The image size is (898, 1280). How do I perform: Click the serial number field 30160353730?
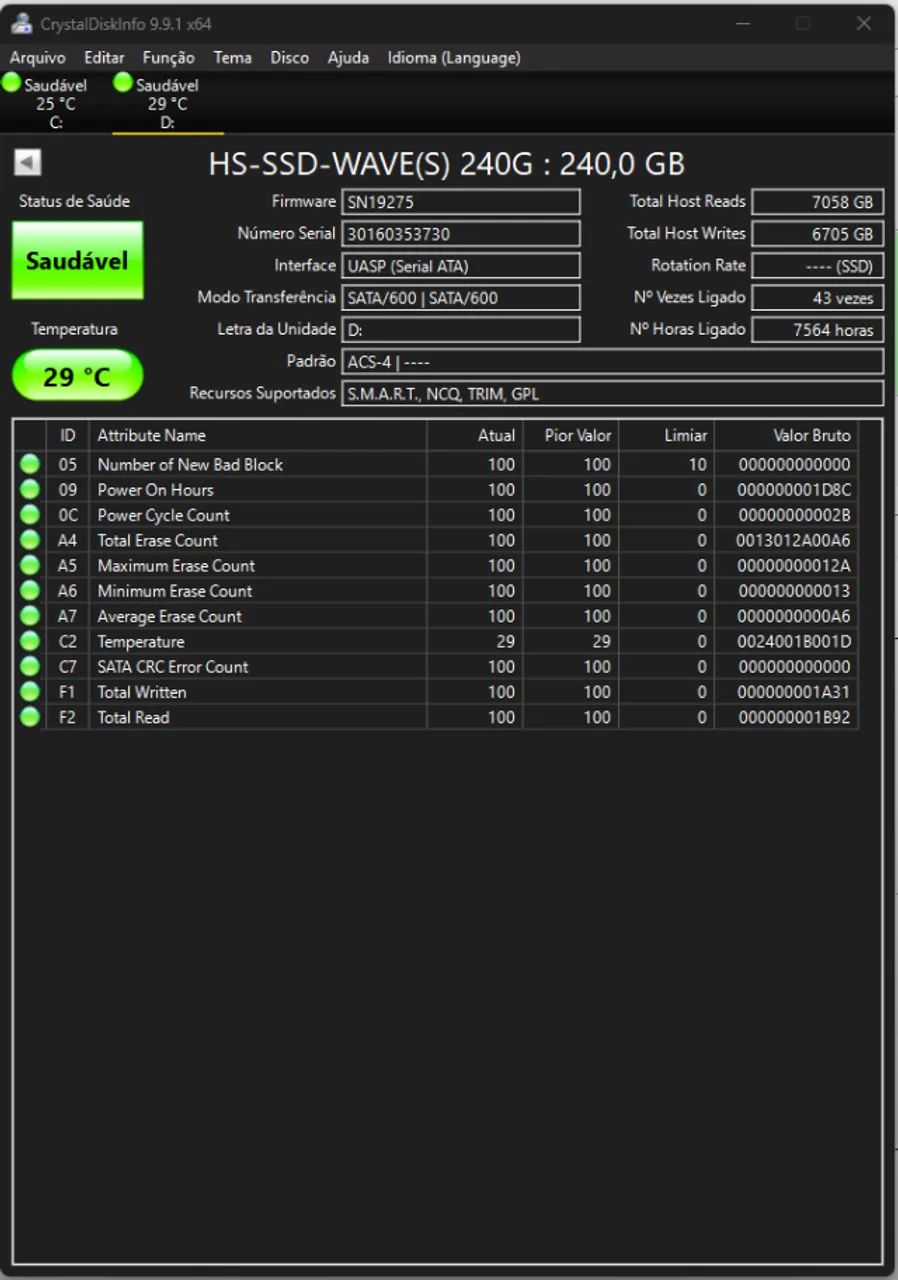point(461,234)
